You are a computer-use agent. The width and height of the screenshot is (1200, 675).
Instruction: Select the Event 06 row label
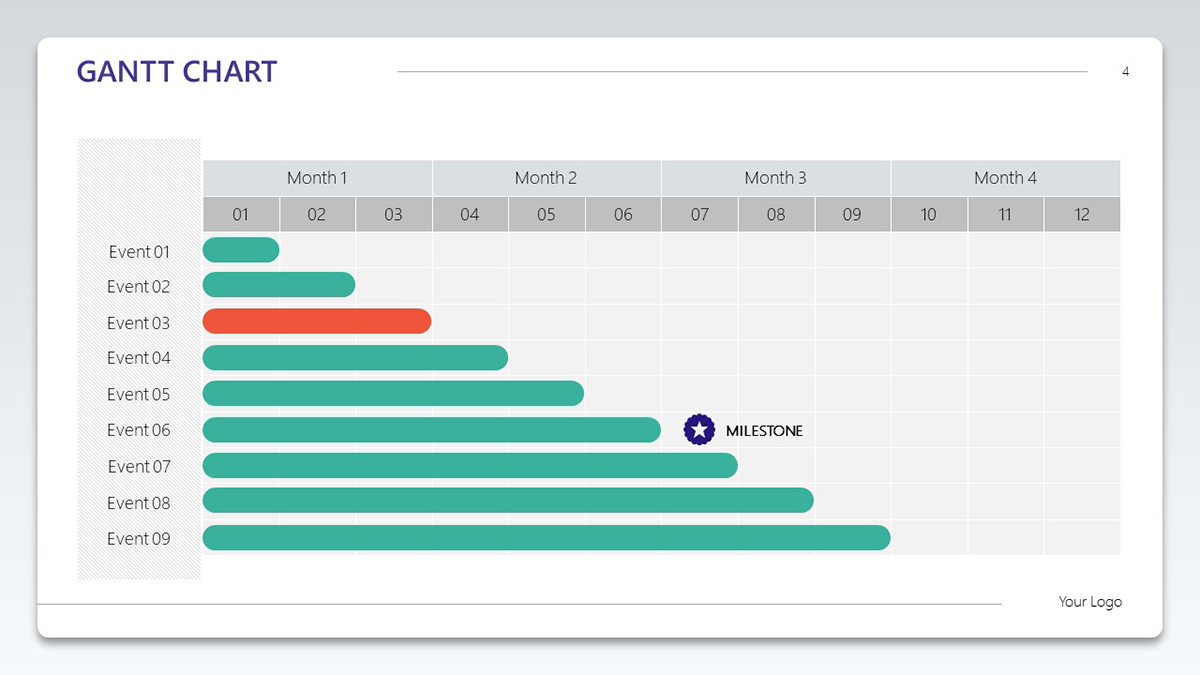[139, 430]
